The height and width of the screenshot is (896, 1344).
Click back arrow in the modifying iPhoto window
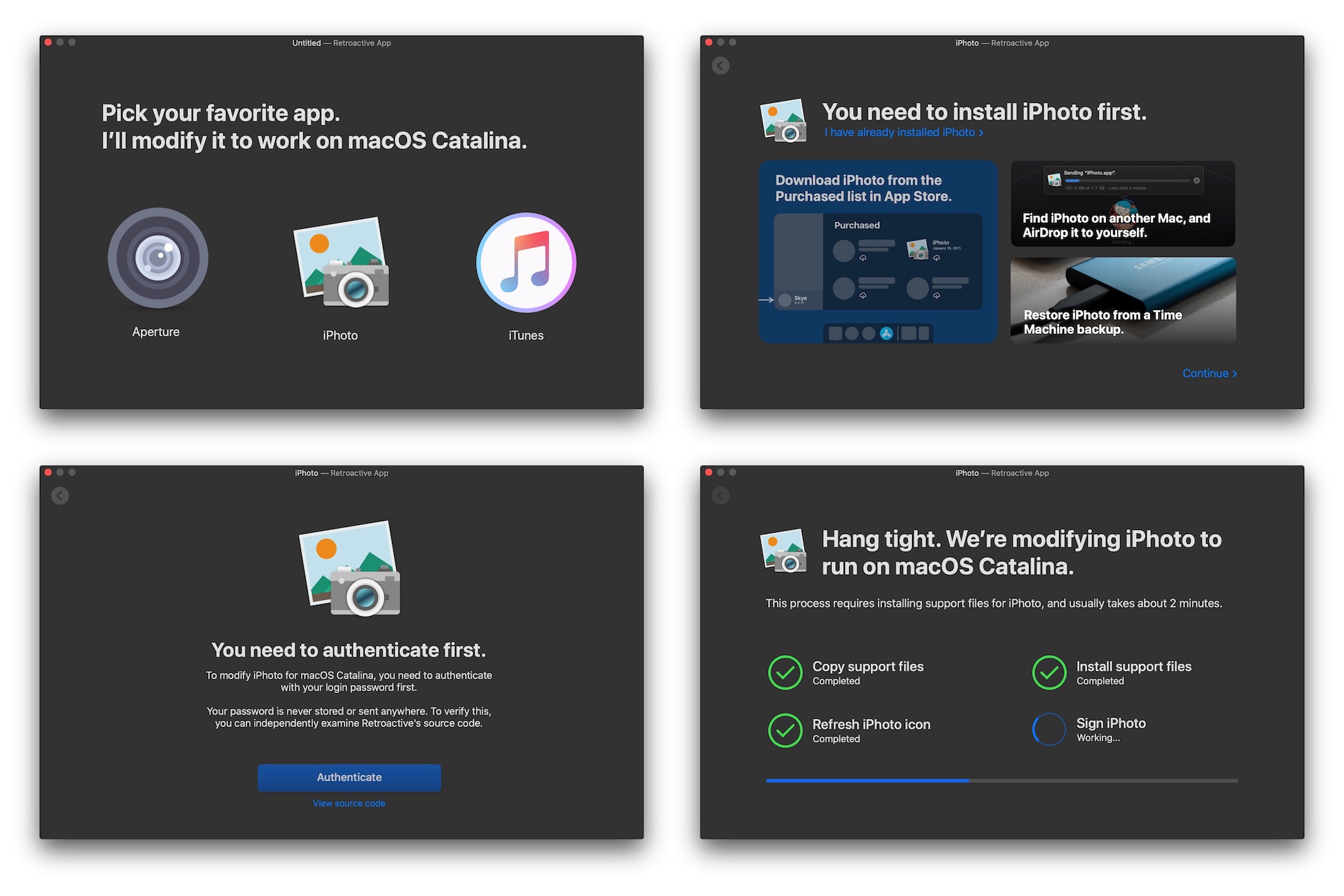[720, 496]
